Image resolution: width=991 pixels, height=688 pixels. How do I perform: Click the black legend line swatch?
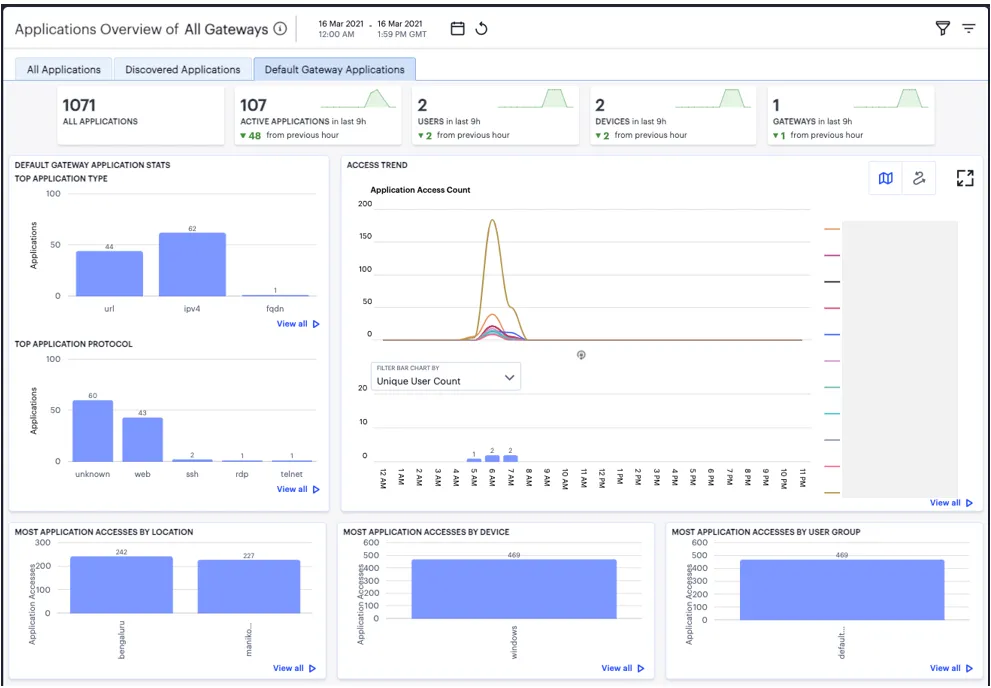(832, 282)
